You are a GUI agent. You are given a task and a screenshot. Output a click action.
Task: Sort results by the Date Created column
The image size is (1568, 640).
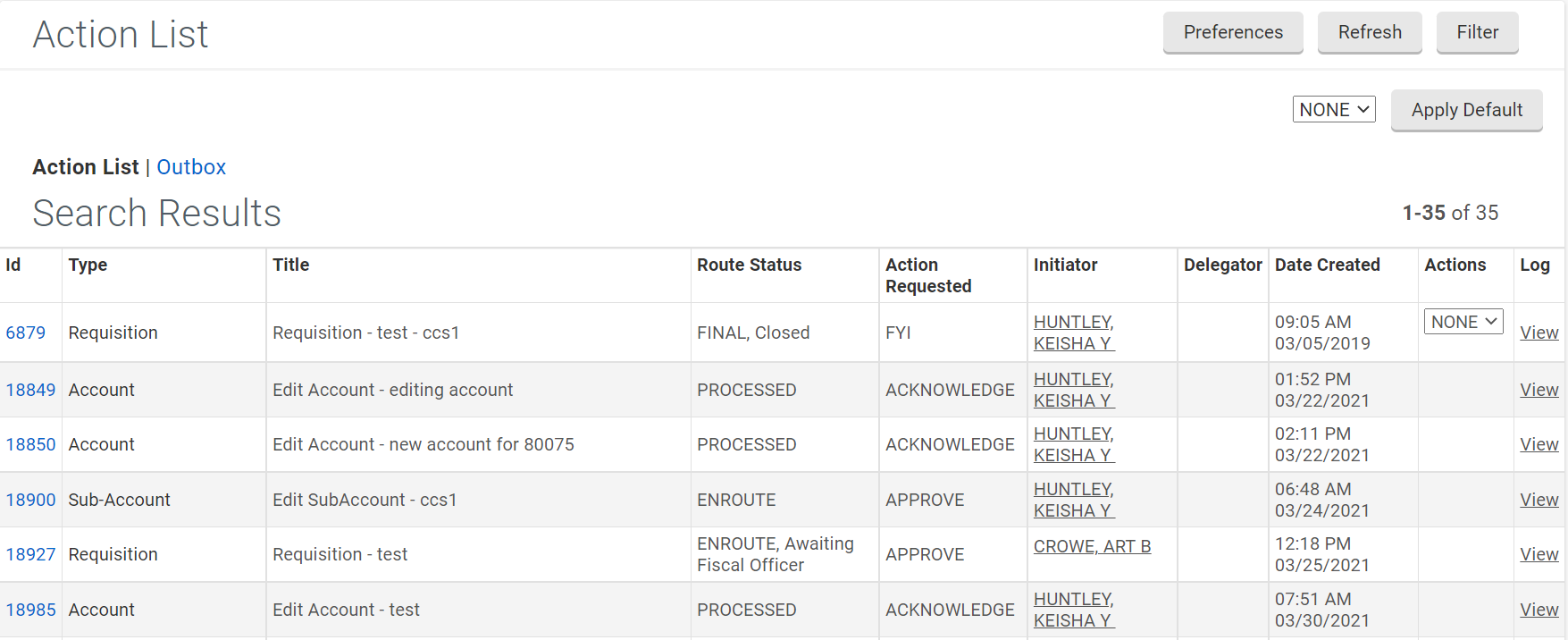coord(1327,265)
